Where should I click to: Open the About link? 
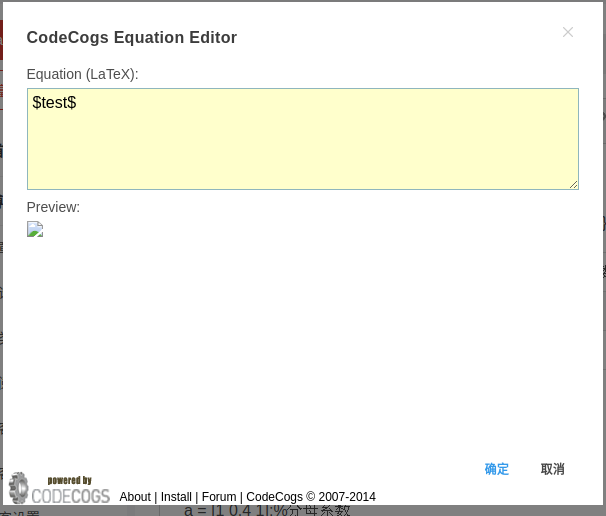[x=135, y=497]
